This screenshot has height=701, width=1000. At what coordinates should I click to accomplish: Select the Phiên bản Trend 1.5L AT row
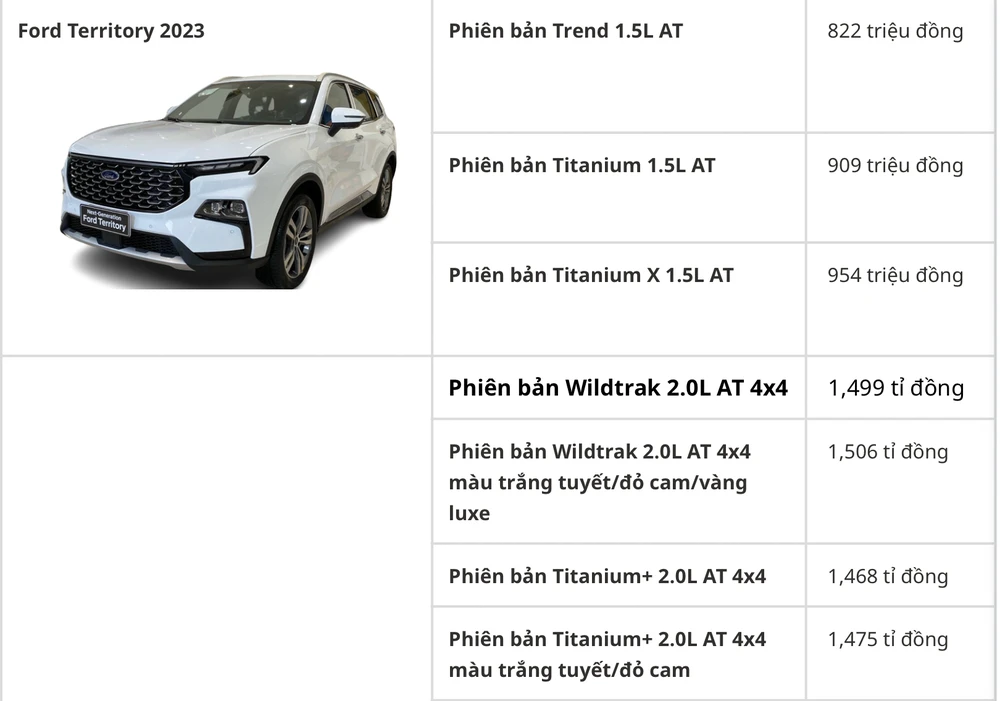pyautogui.click(x=566, y=31)
